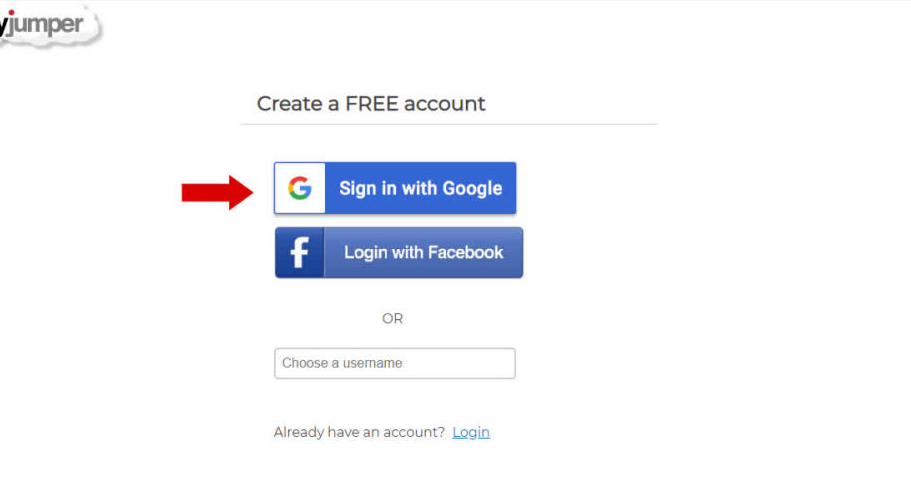911x486 pixels.
Task: Click the OR separator text
Action: 392,319
